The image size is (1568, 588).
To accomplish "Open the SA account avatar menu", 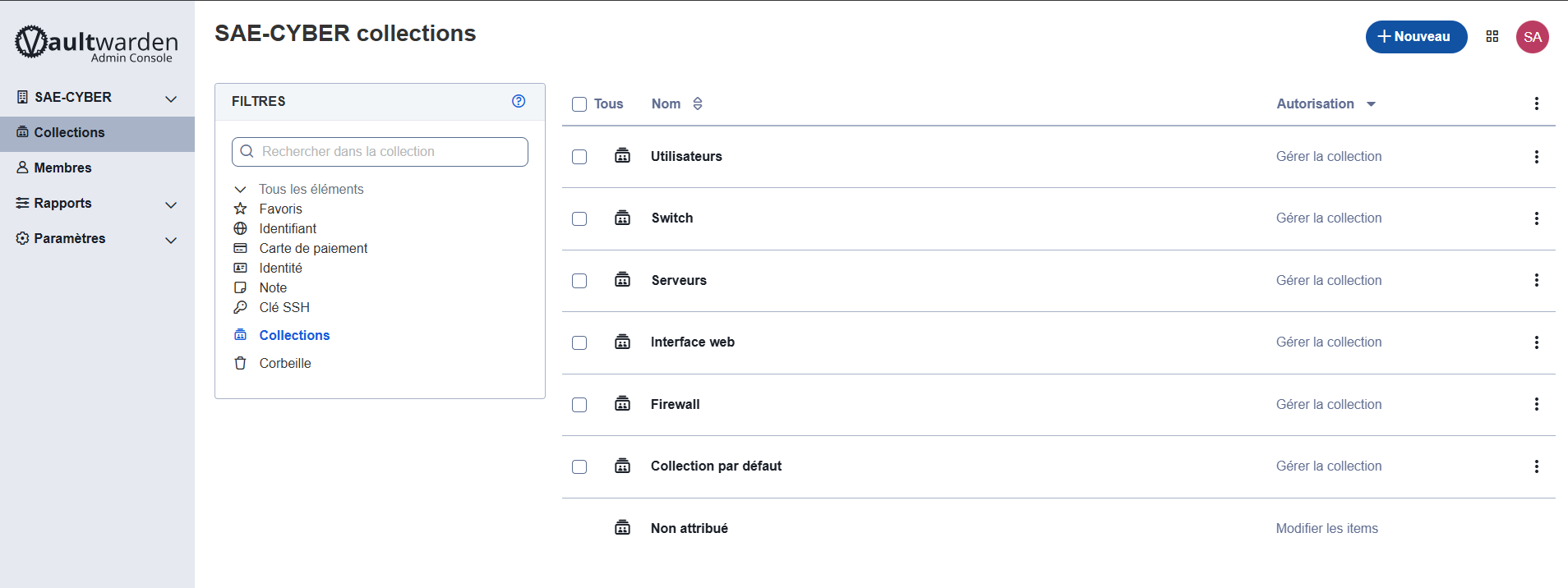I will [x=1533, y=37].
